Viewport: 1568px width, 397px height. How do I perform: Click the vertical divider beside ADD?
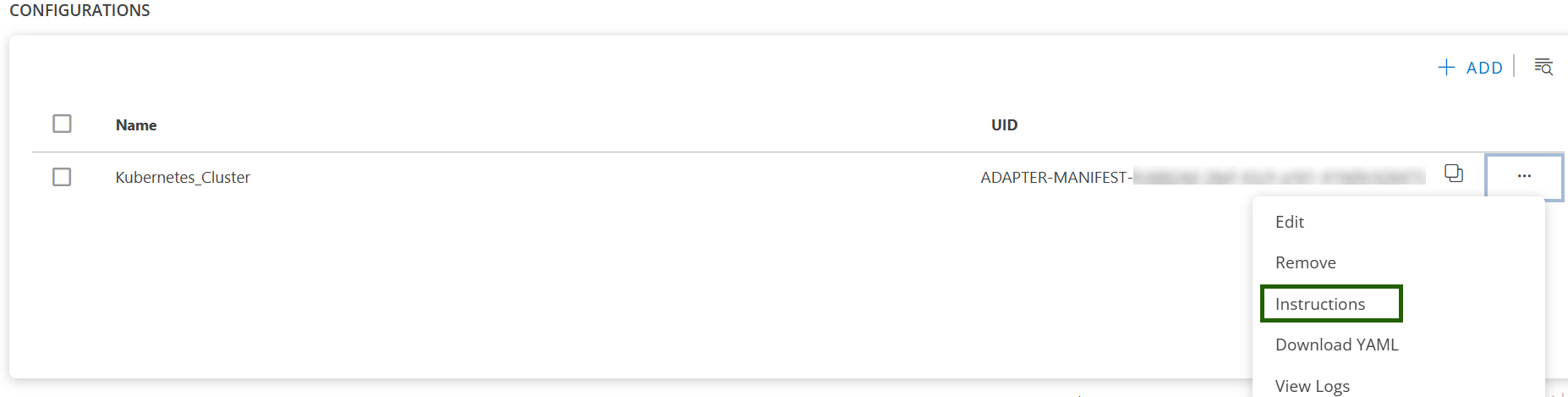[1514, 66]
